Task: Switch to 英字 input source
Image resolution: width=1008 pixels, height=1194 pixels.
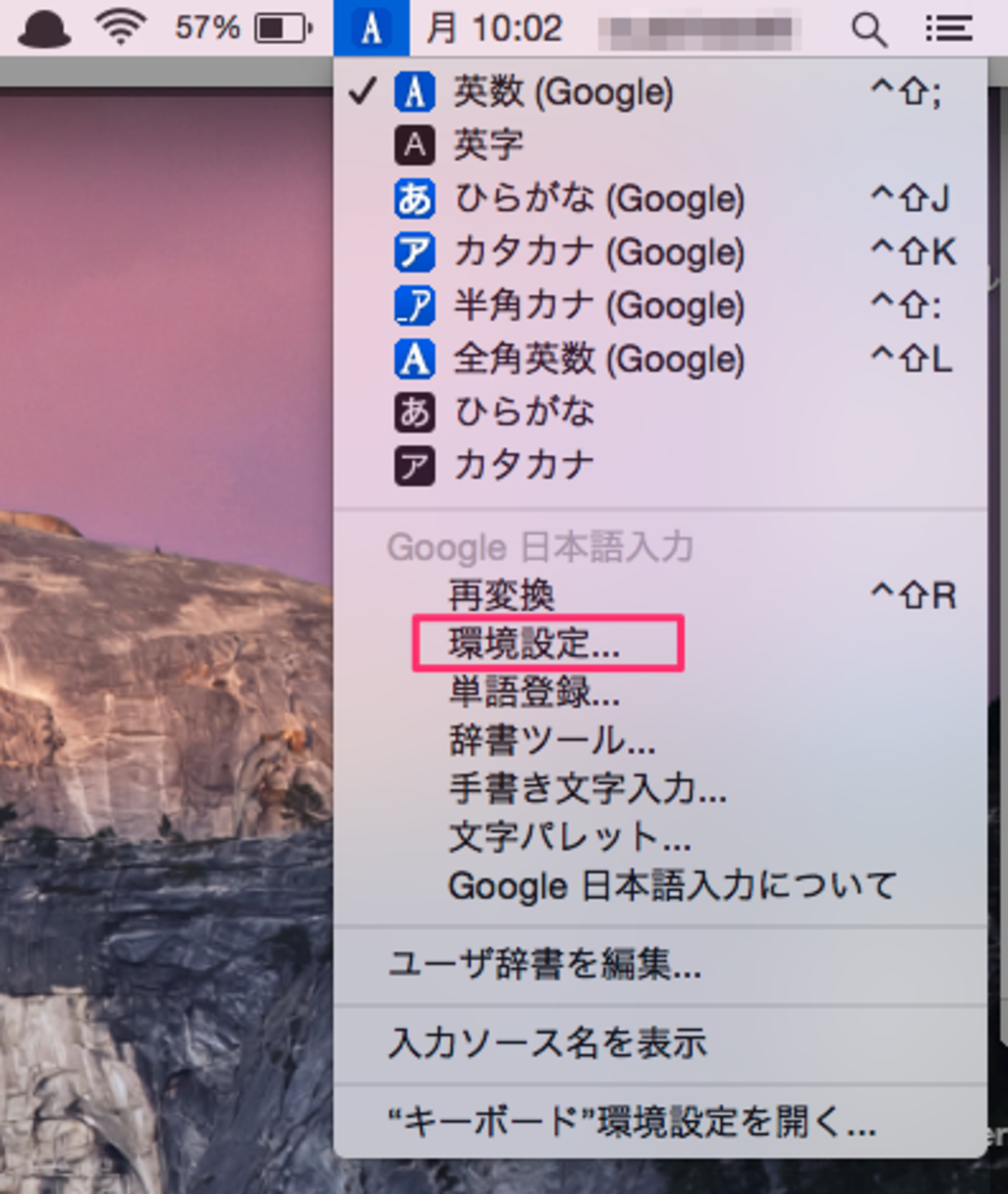Action: pos(661,145)
